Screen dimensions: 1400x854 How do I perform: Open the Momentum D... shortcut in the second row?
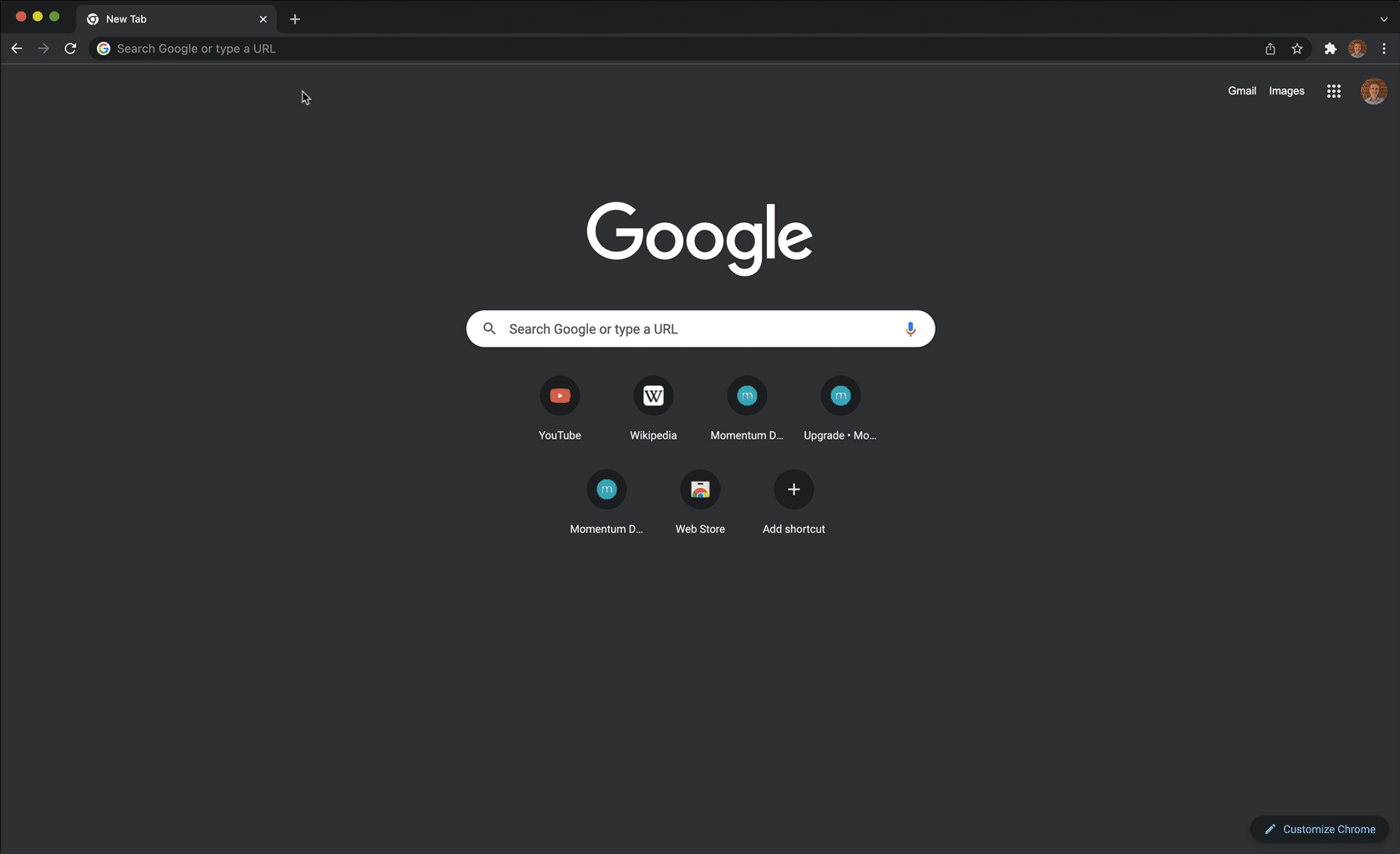(x=606, y=502)
